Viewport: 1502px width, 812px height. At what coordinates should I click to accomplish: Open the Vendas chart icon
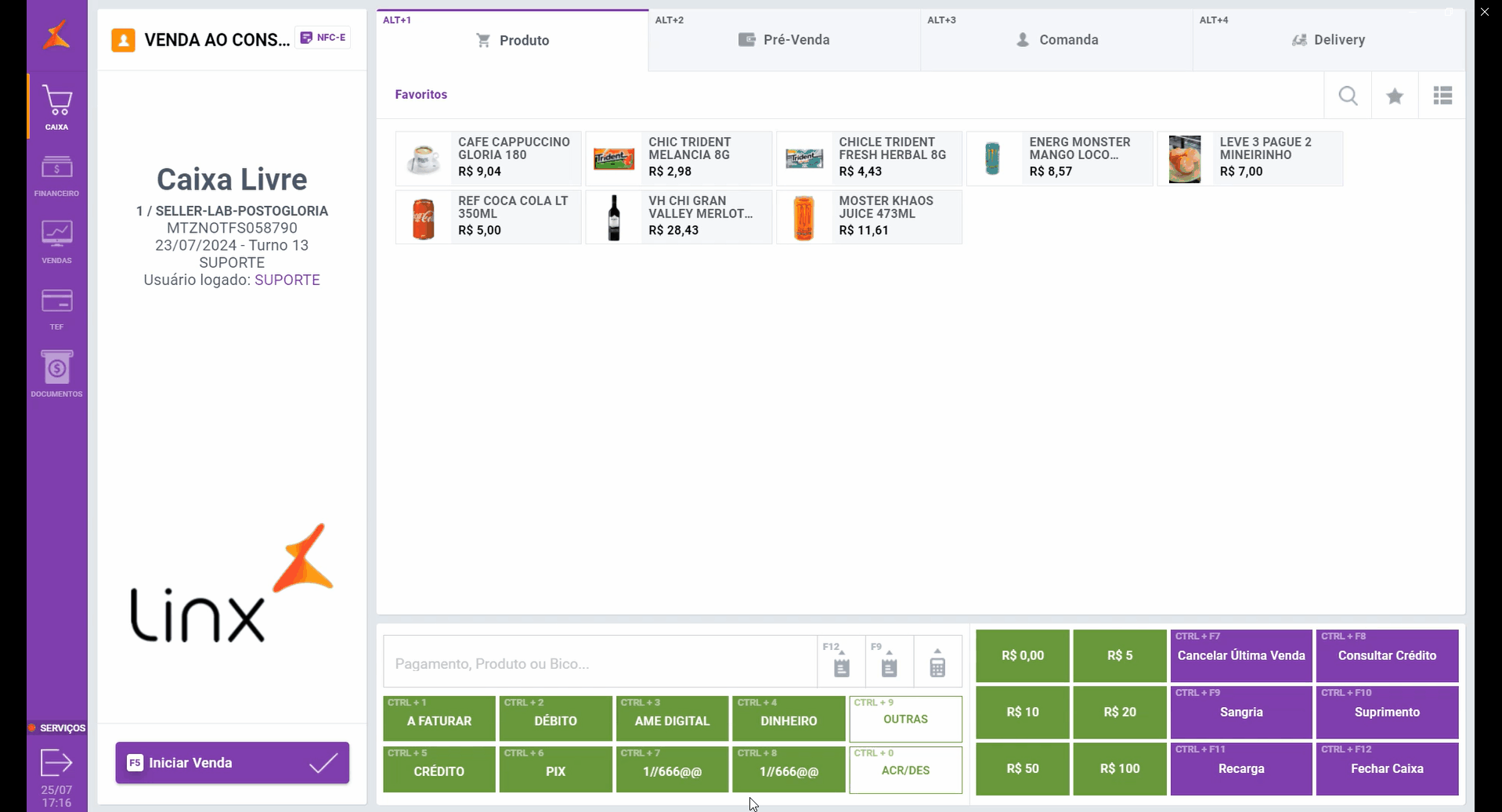(x=56, y=241)
